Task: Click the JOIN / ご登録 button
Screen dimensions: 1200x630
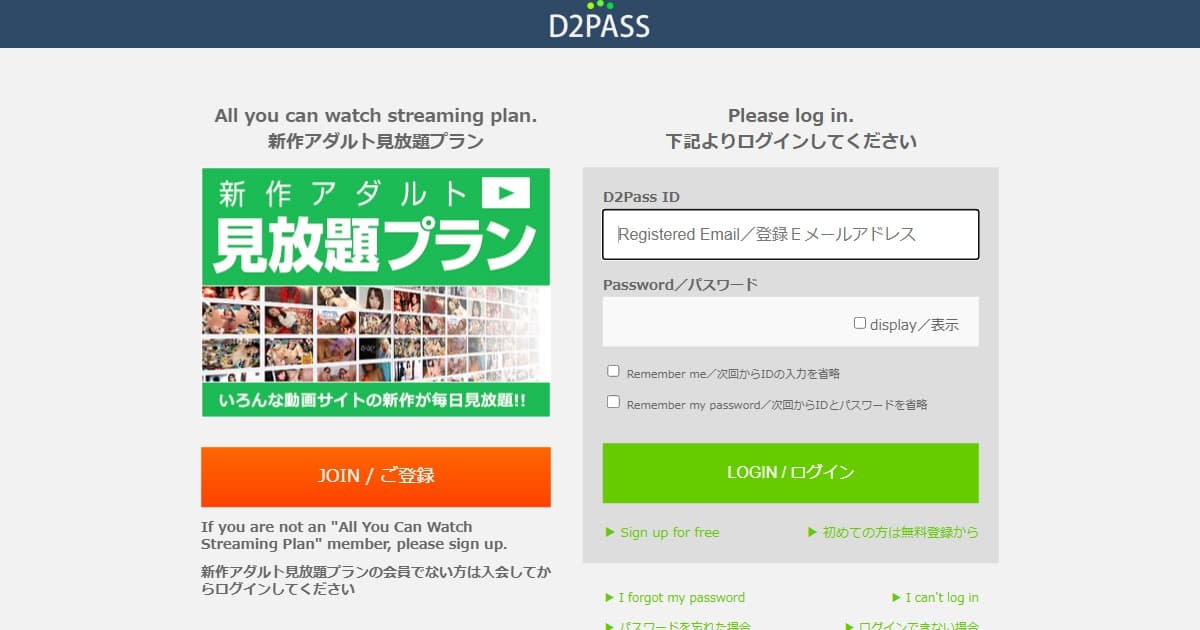Action: (376, 476)
